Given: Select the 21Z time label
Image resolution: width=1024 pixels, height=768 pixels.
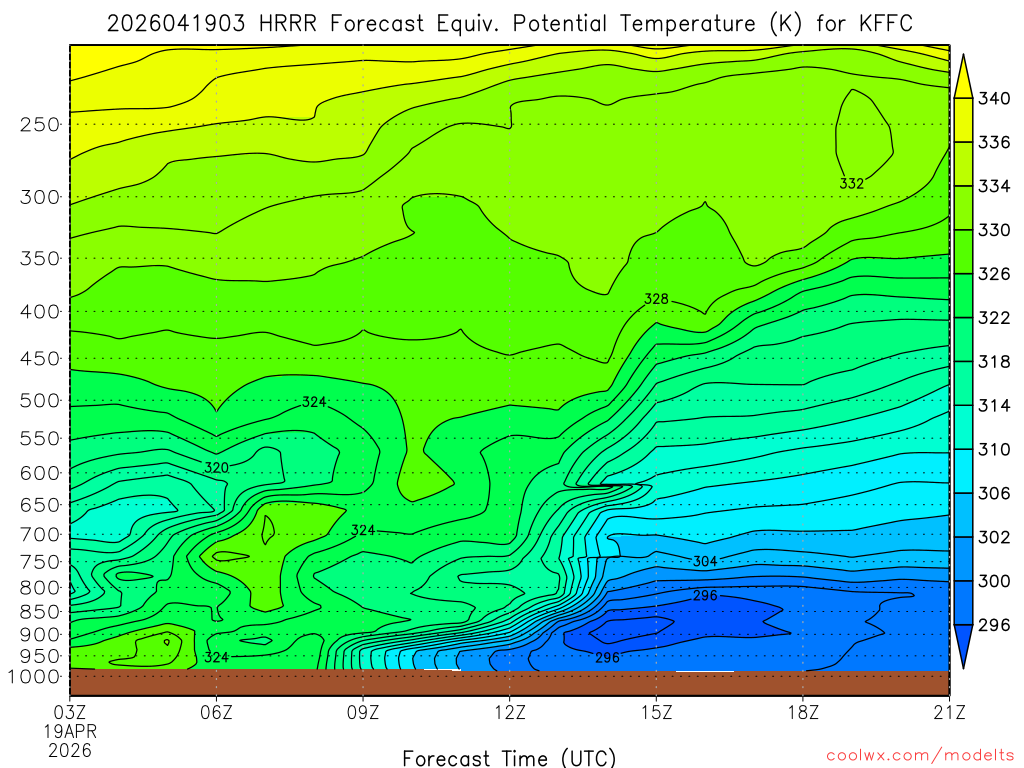Looking at the screenshot, I should (949, 712).
